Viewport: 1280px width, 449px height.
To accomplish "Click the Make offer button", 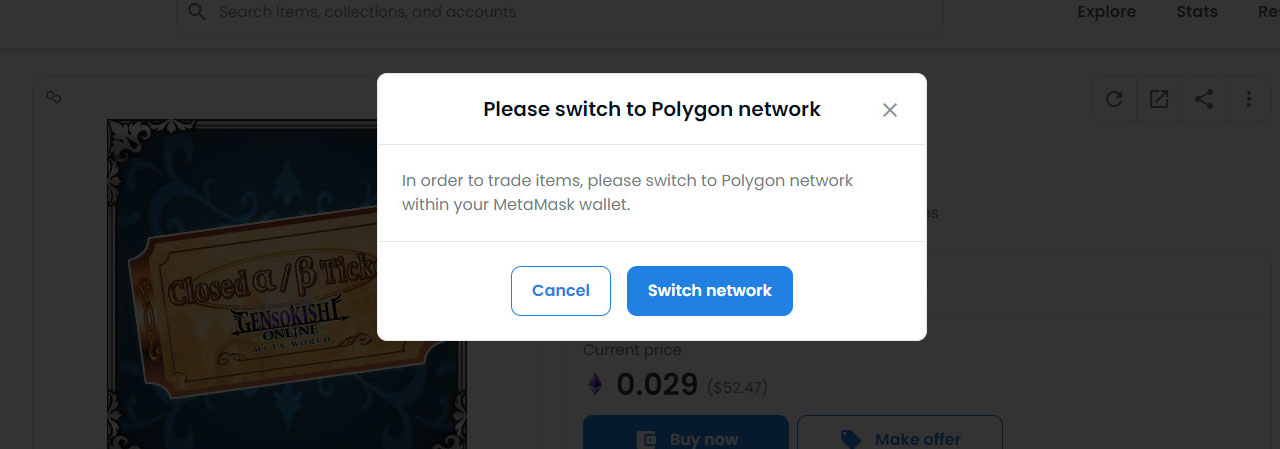I will point(900,438).
